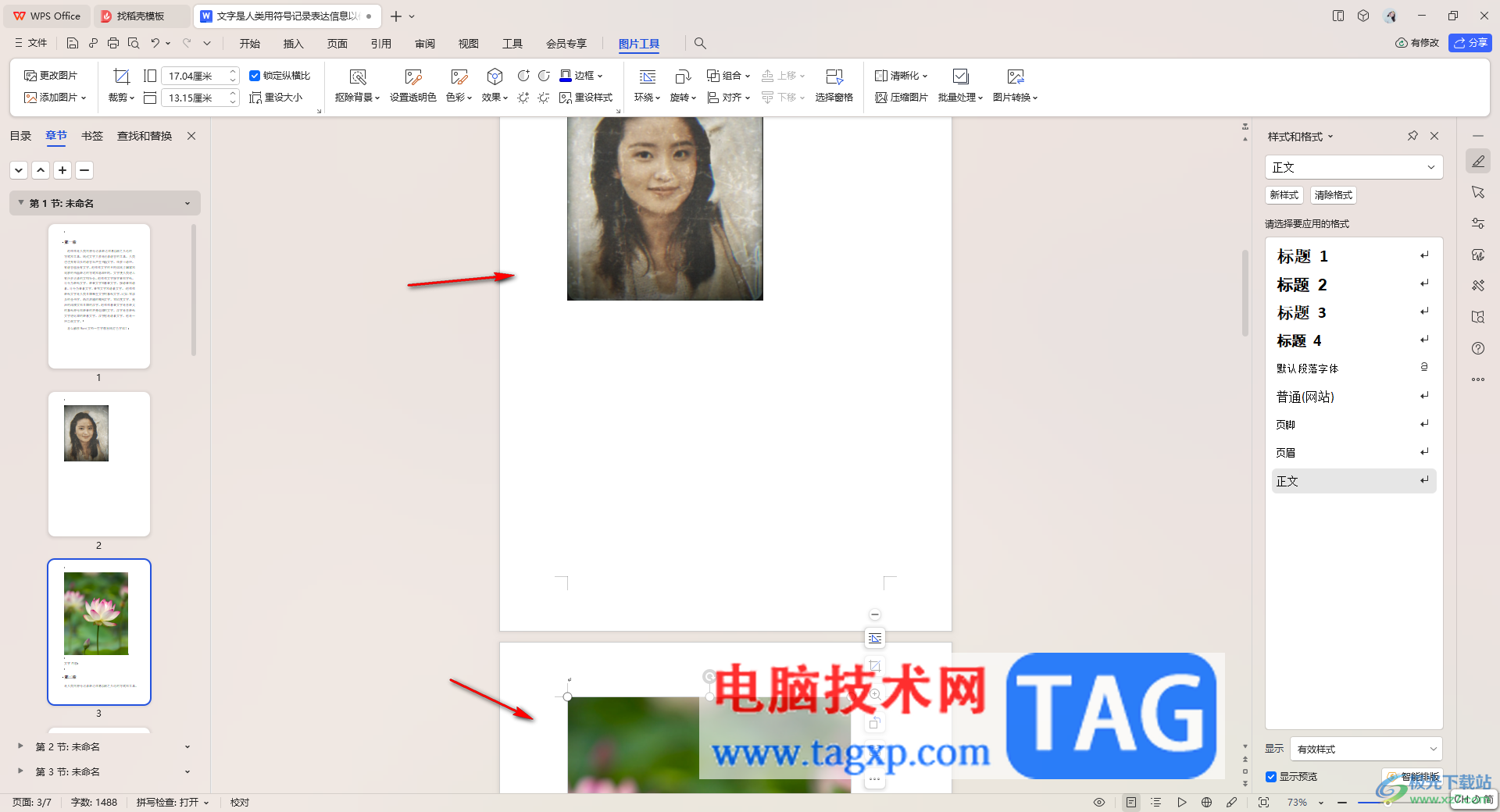Switch to Outline view in status bar
The width and height of the screenshot is (1500, 812).
(x=1156, y=802)
